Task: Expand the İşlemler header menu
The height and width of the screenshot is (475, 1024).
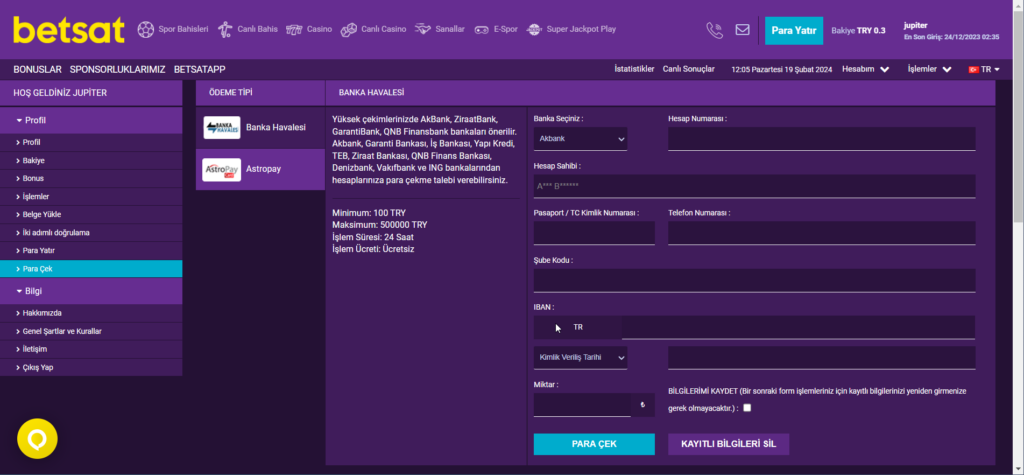Action: pos(929,69)
